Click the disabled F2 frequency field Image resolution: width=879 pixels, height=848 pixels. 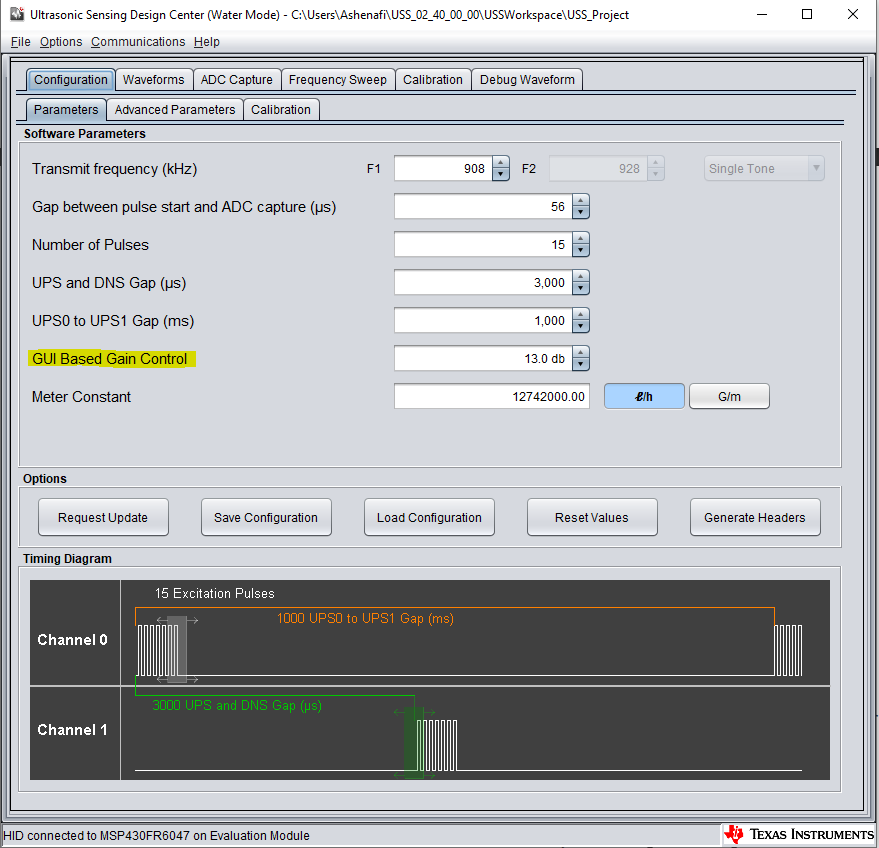point(598,169)
